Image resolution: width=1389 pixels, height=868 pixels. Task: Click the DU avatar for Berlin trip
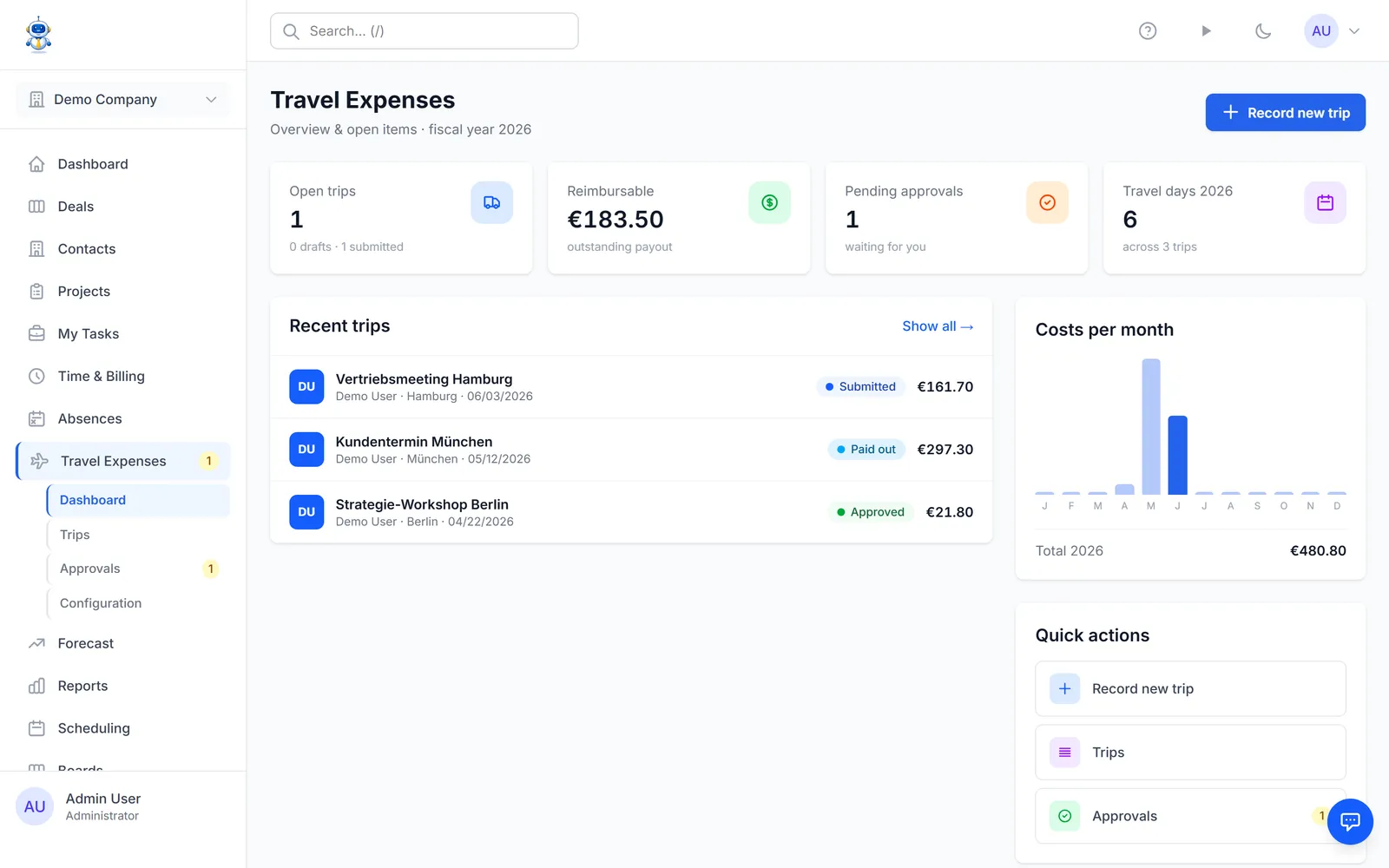coord(306,512)
